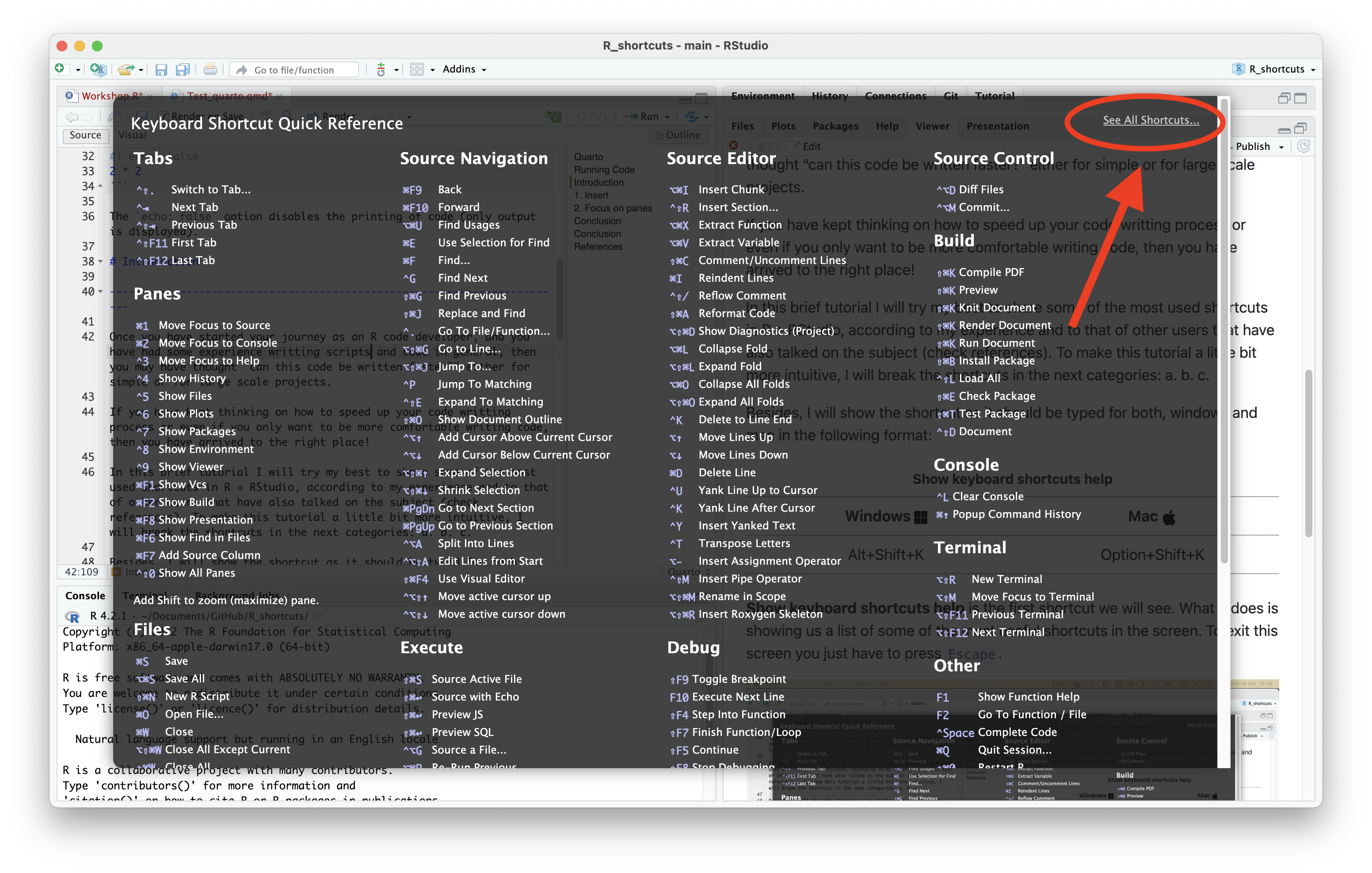Image resolution: width=1372 pixels, height=873 pixels.
Task: Maximize the source editor pane
Action: [x=702, y=97]
